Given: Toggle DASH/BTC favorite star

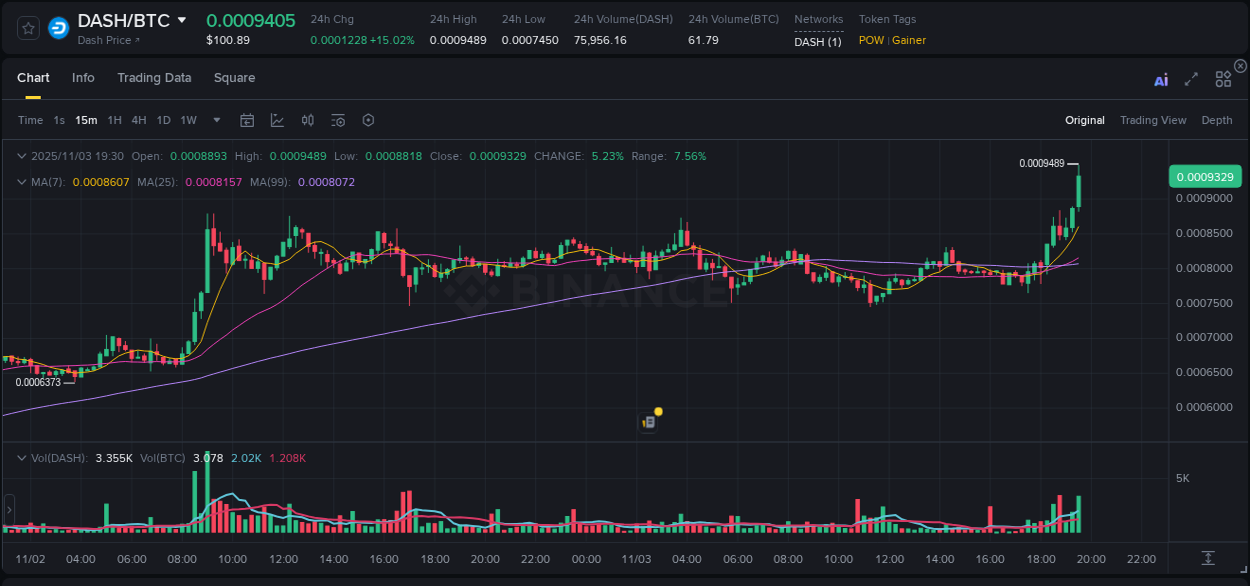Looking at the screenshot, I should pos(27,27).
